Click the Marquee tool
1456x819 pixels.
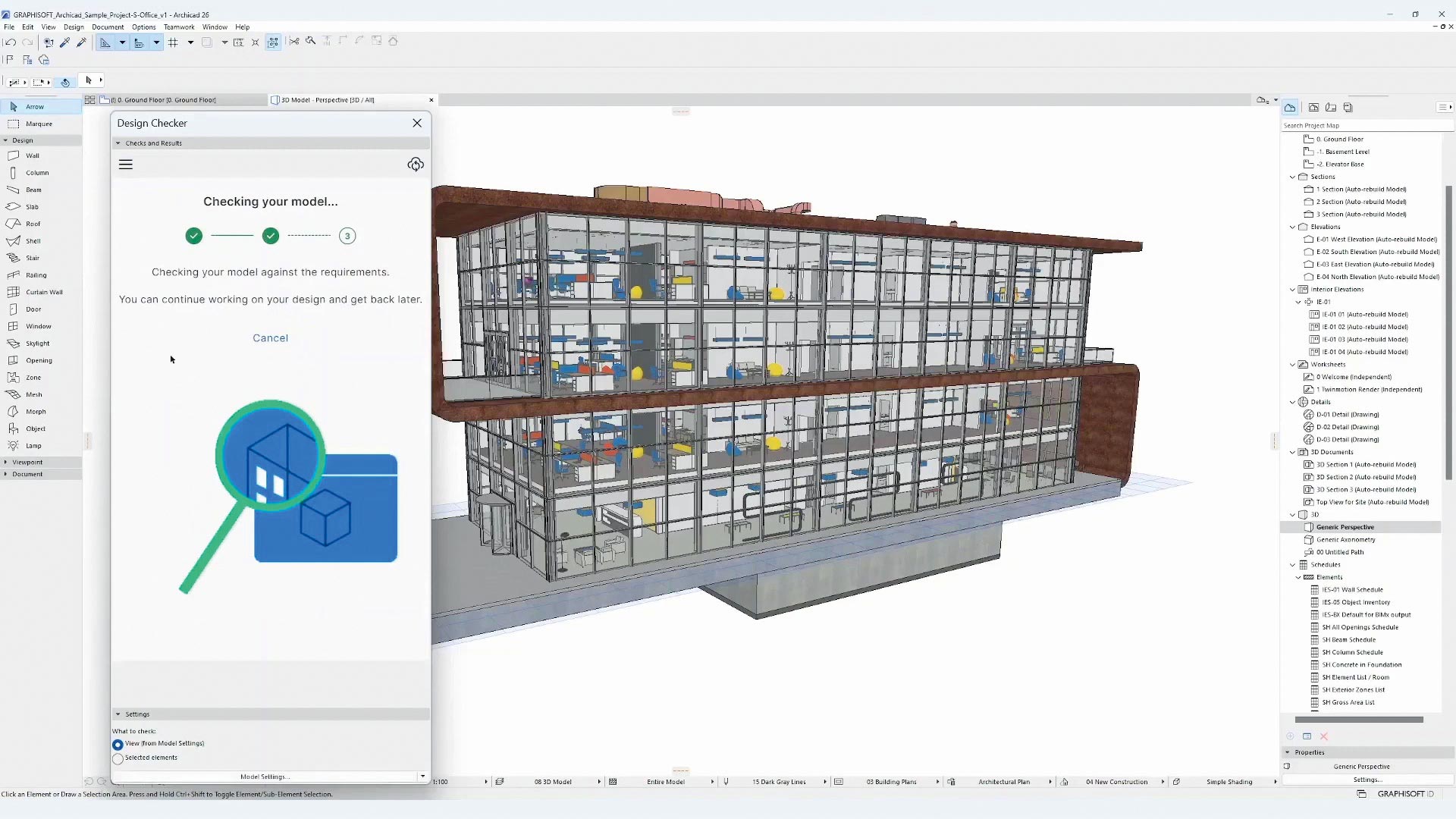(x=38, y=124)
